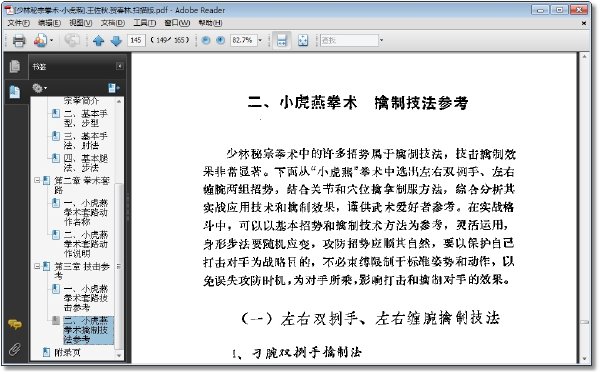Open the find box dropdown arrow
Image resolution: width=600 pixels, height=374 pixels.
(x=381, y=40)
